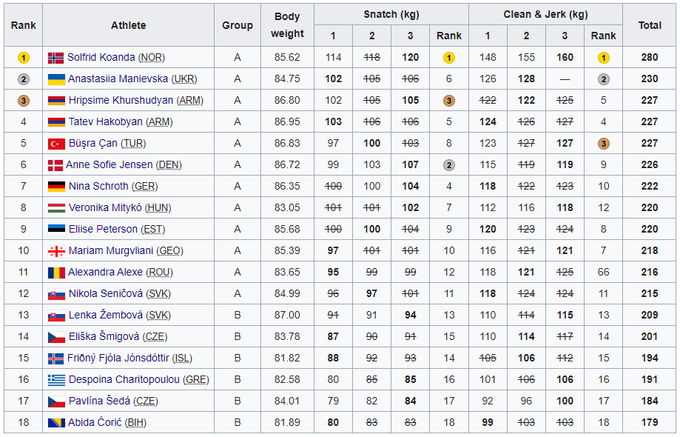Click the Norway flag icon beside Solfrid Koanda

coord(55,57)
